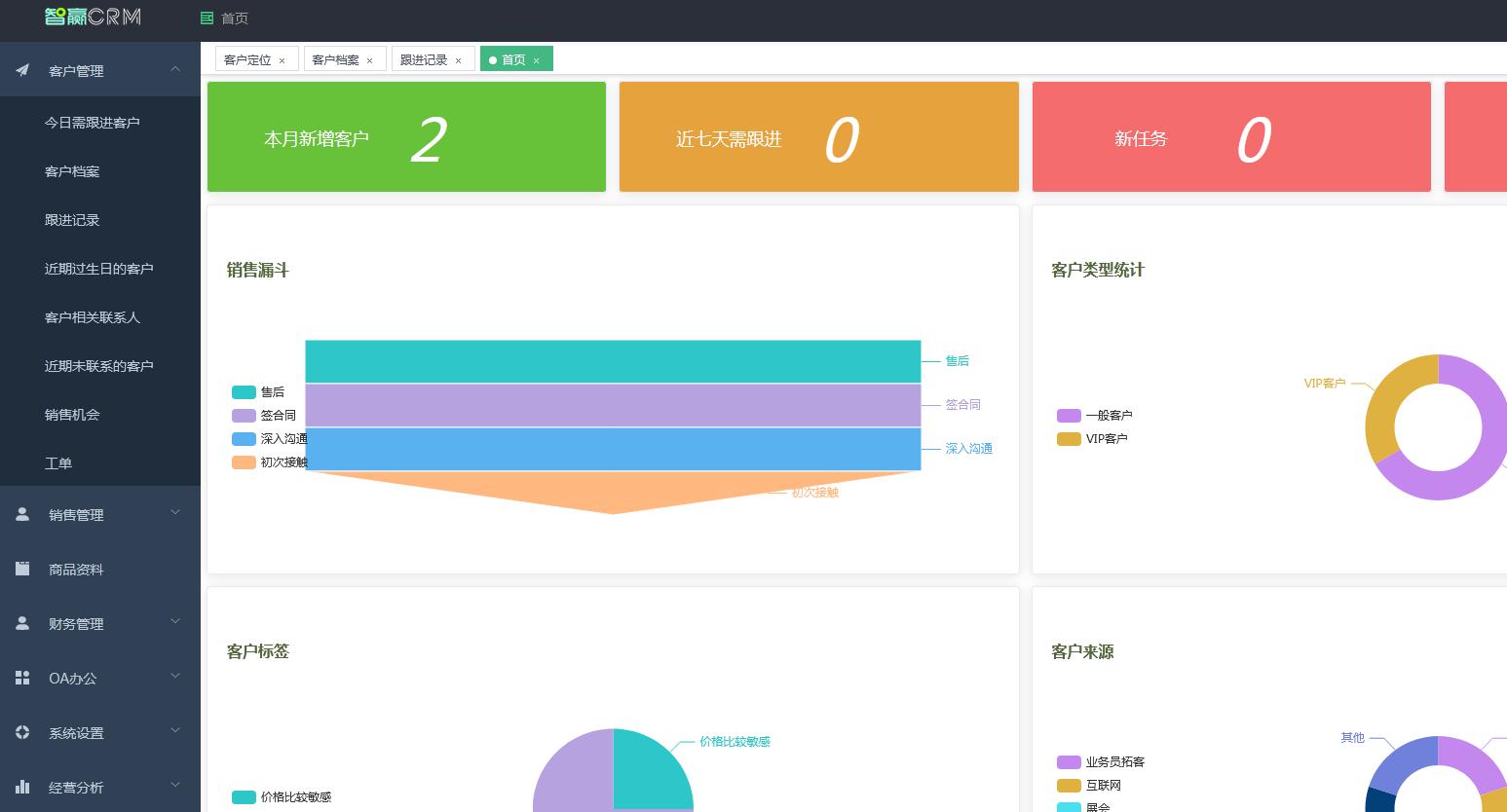Expand the OA办公 chevron
Viewport: 1507px width, 812px height.
[x=175, y=676]
